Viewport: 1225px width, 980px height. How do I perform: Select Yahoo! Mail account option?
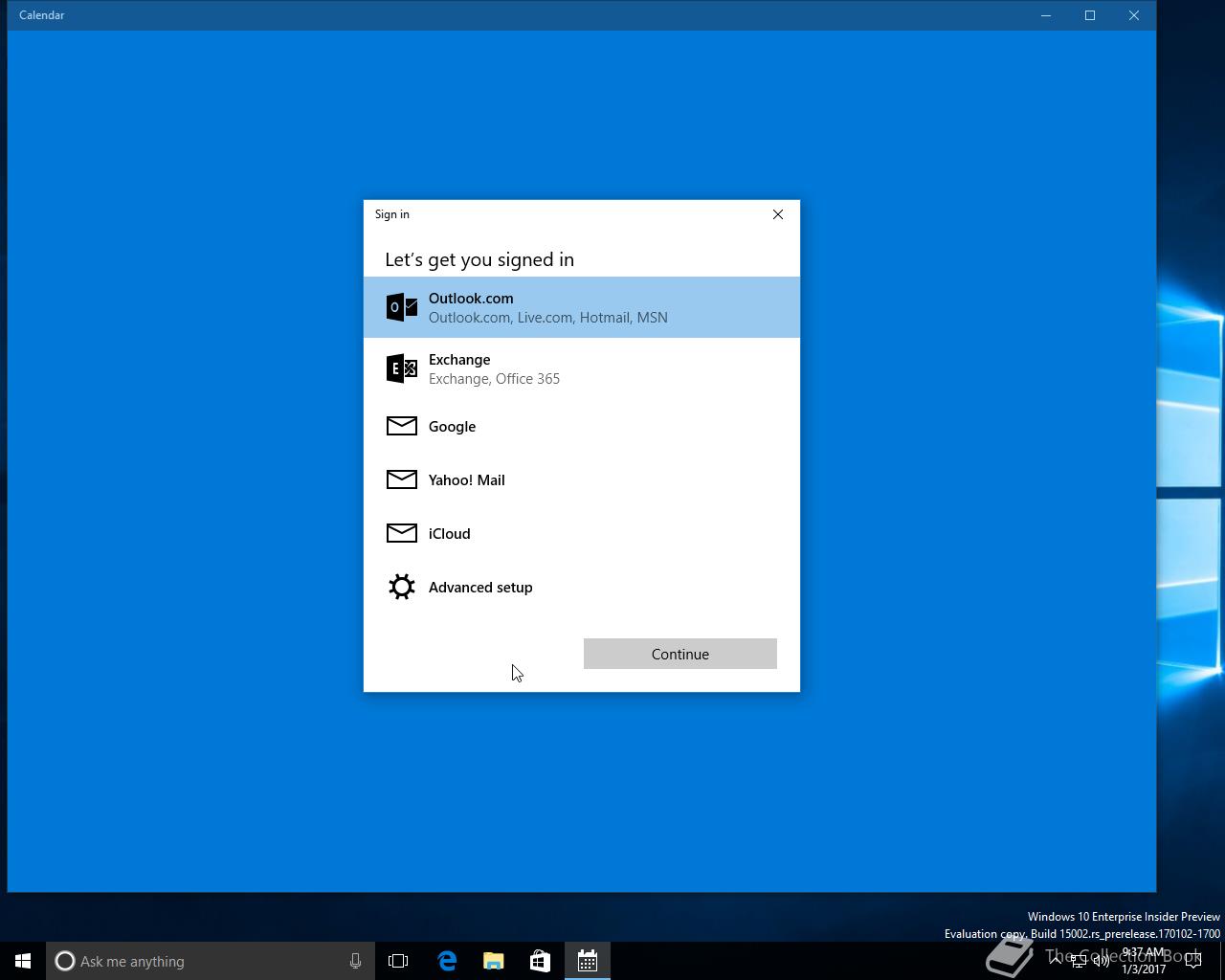coord(581,479)
